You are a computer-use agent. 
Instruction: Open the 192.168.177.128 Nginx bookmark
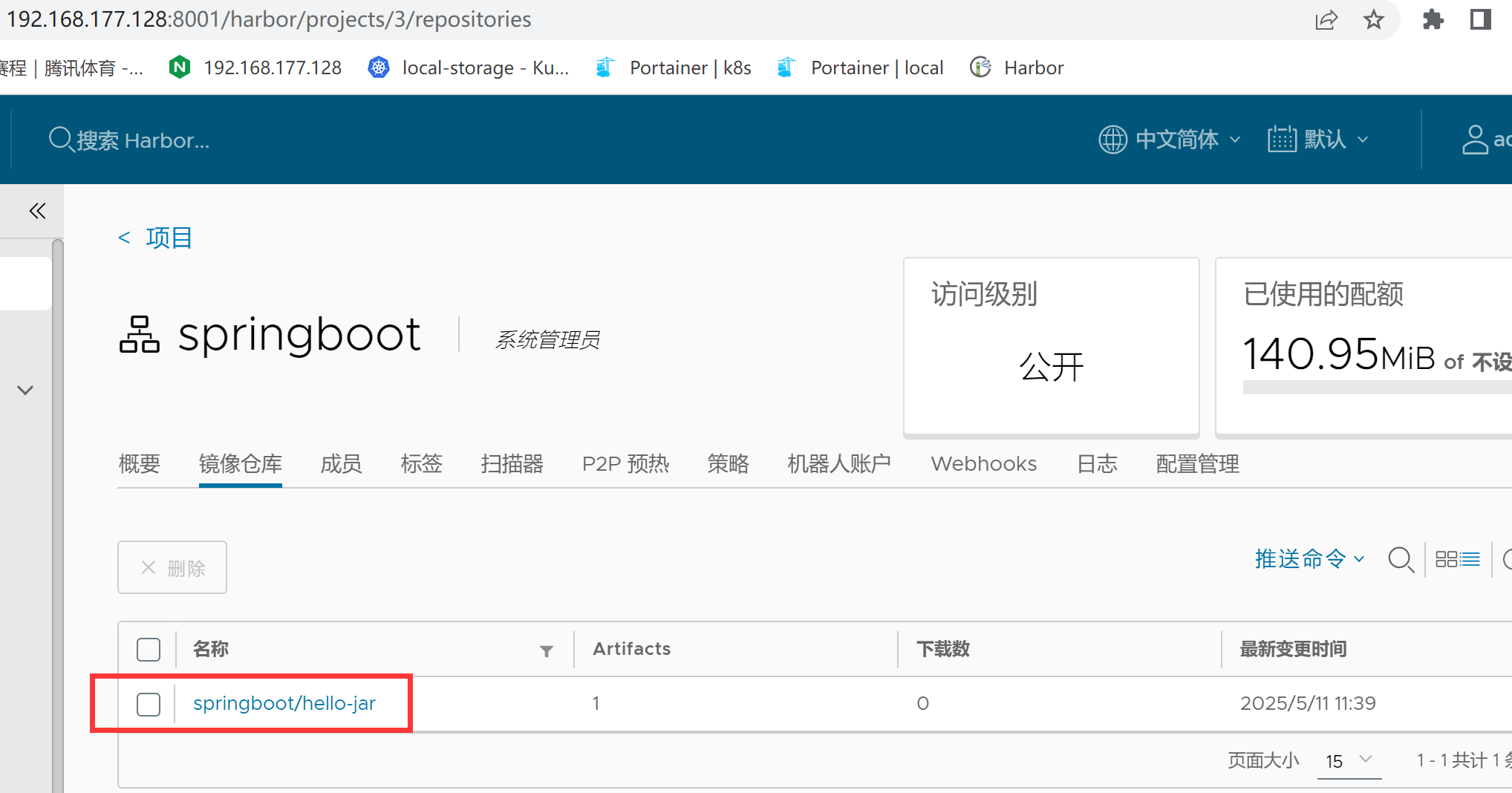click(x=255, y=68)
